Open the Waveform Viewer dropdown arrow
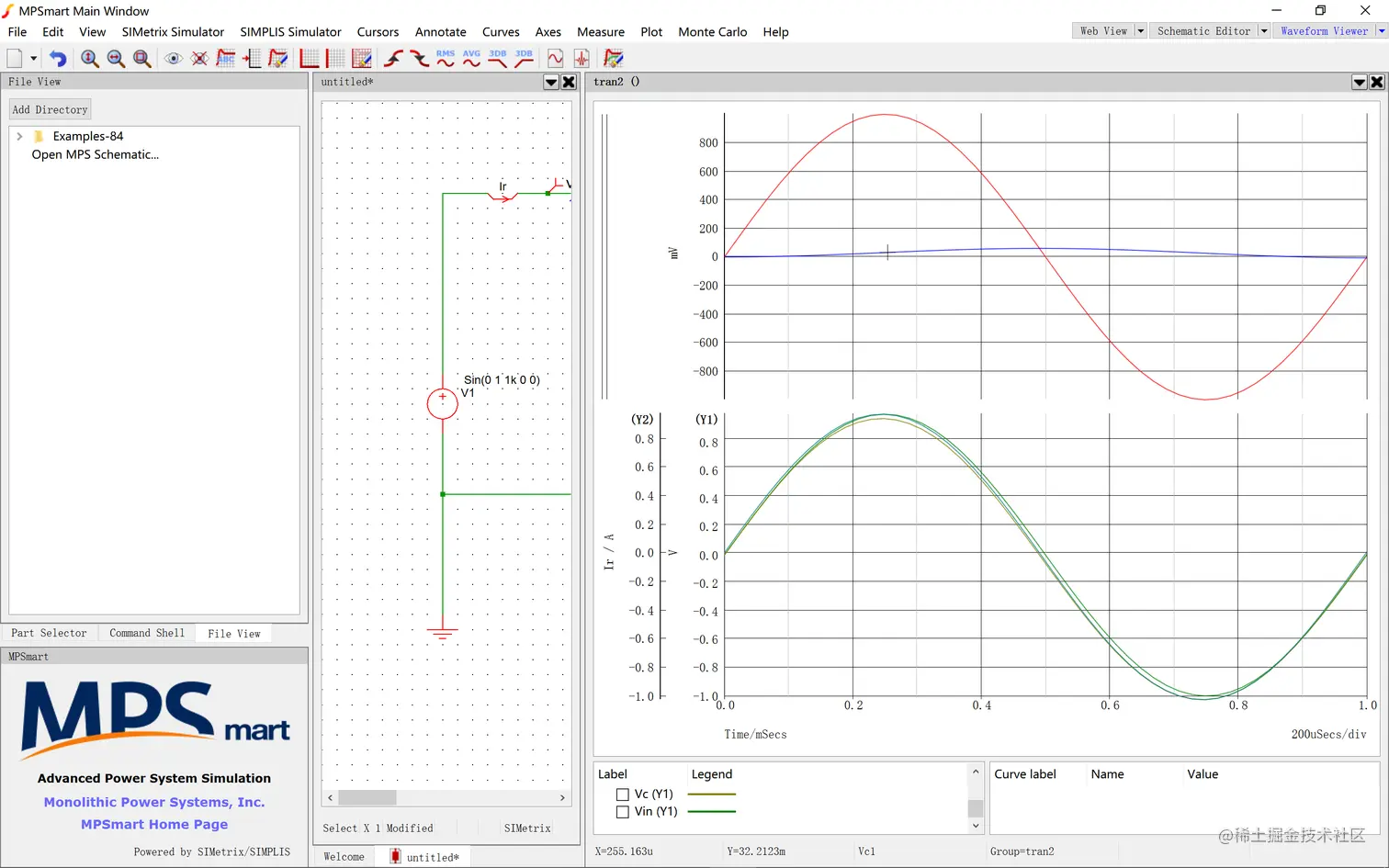 pyautogui.click(x=1381, y=31)
